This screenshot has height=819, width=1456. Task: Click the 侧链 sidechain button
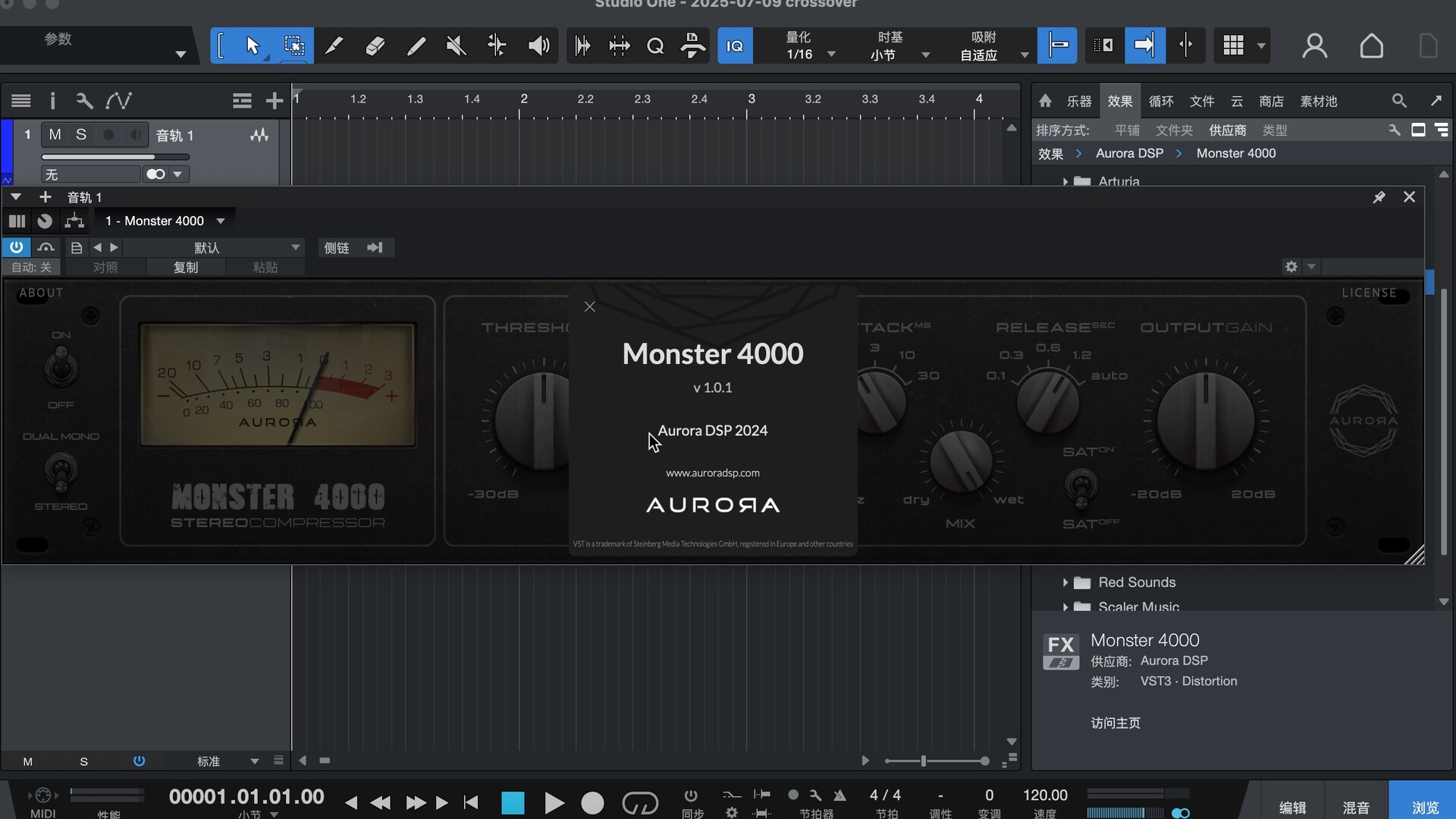(337, 247)
